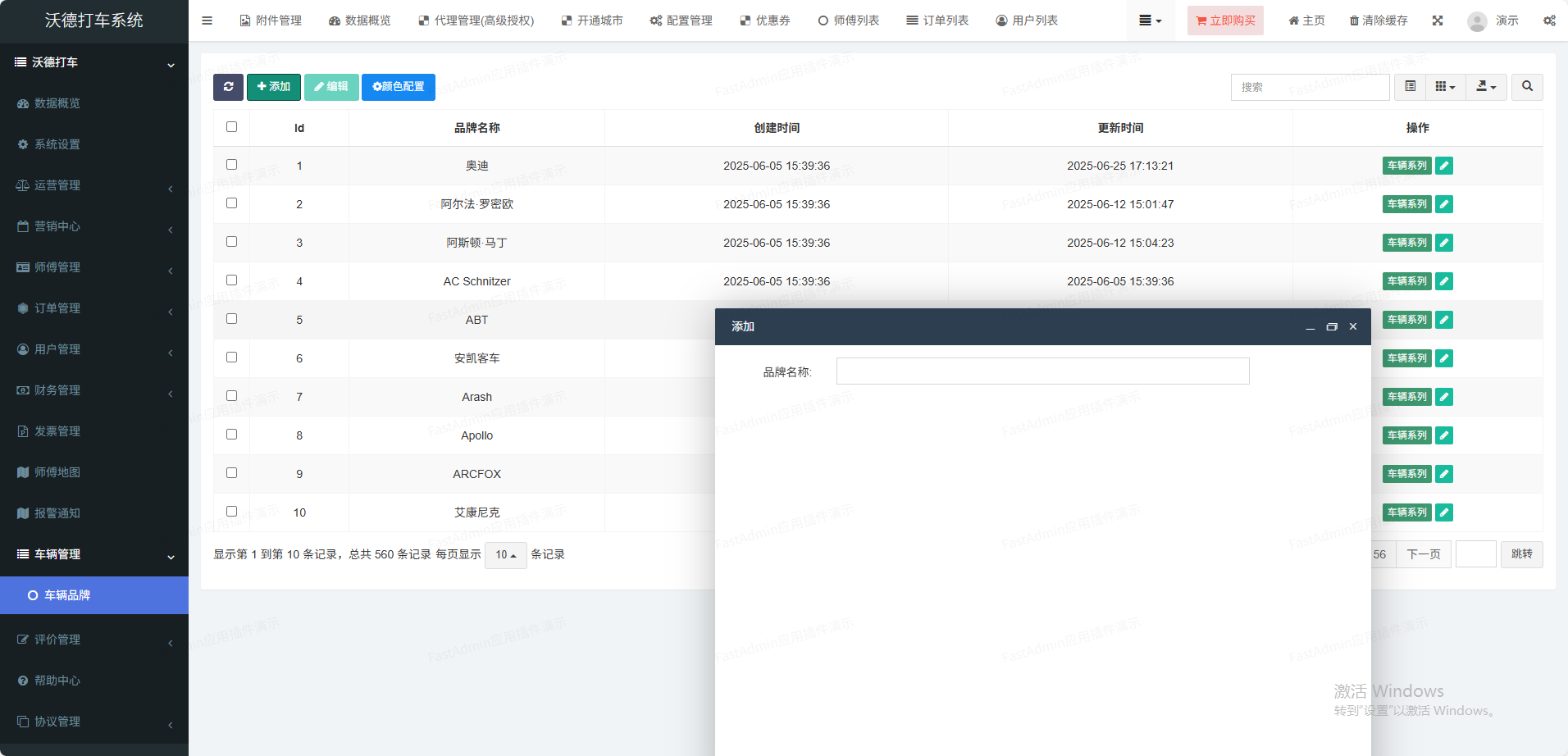This screenshot has width=1568, height=756.
Task: Click the 颜色配置 button
Action: tap(399, 87)
